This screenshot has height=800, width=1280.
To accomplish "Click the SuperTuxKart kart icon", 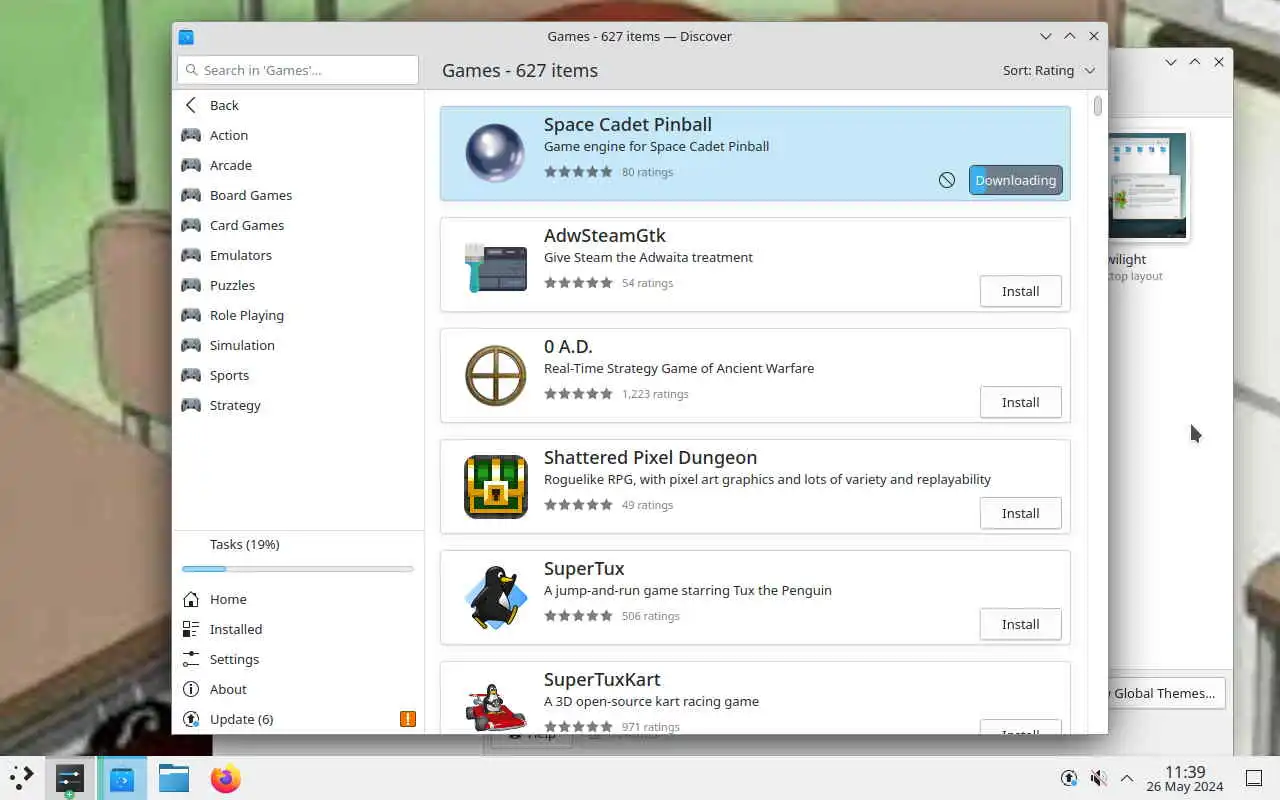I will pos(495,706).
